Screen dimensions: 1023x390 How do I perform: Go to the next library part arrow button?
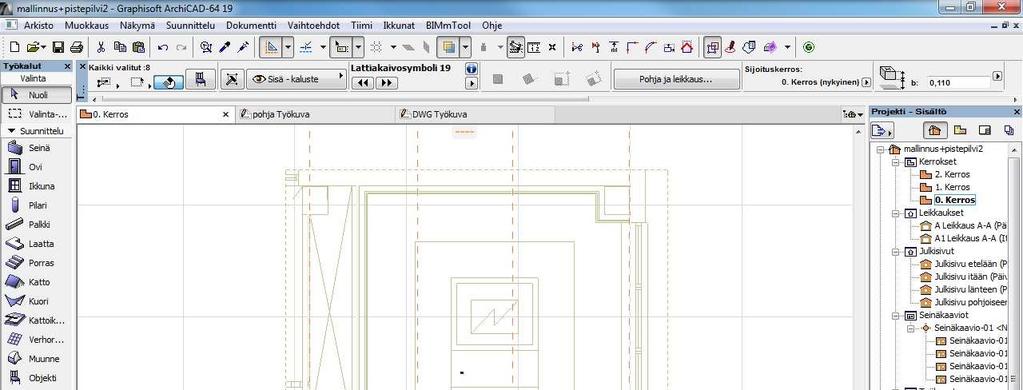pyautogui.click(x=386, y=83)
